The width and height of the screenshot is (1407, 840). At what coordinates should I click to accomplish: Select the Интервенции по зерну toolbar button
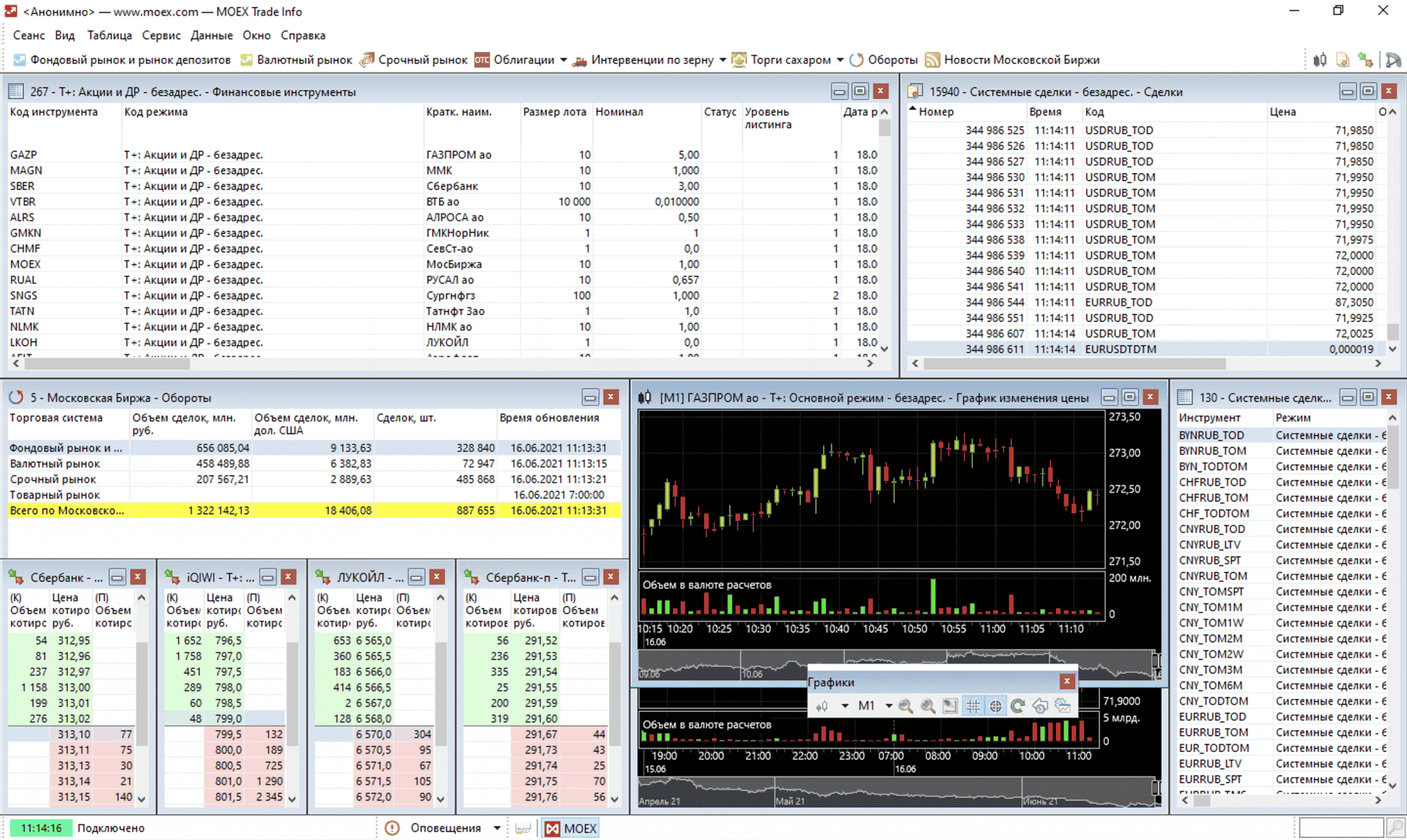click(x=653, y=60)
